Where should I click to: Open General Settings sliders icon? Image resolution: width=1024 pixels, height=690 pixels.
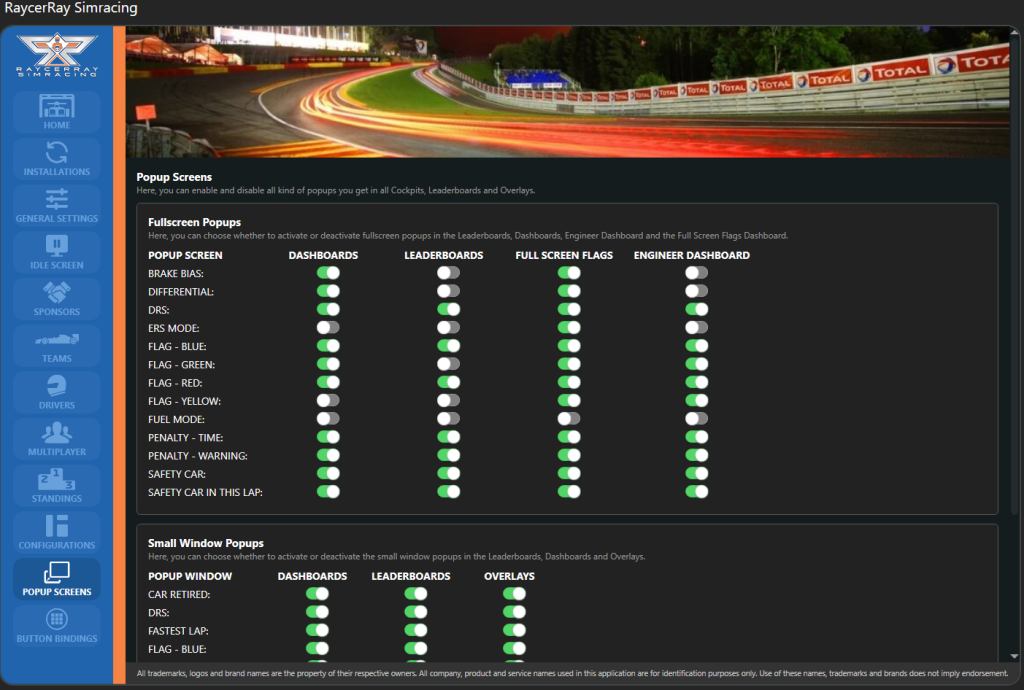coord(57,199)
